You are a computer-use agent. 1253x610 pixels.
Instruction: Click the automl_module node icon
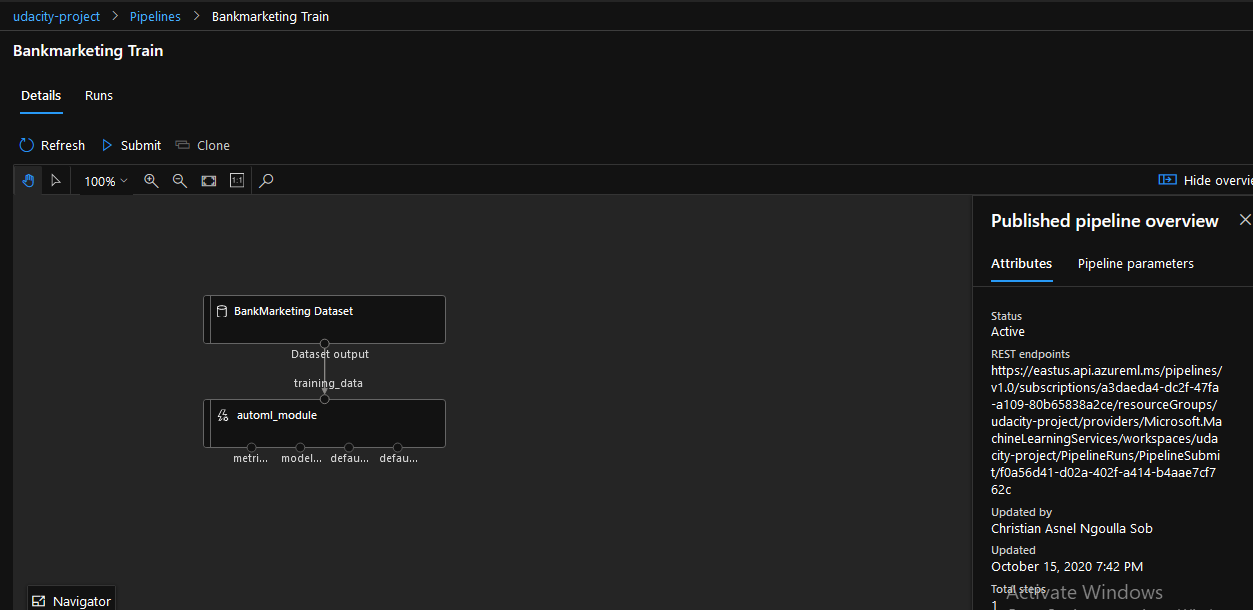223,416
